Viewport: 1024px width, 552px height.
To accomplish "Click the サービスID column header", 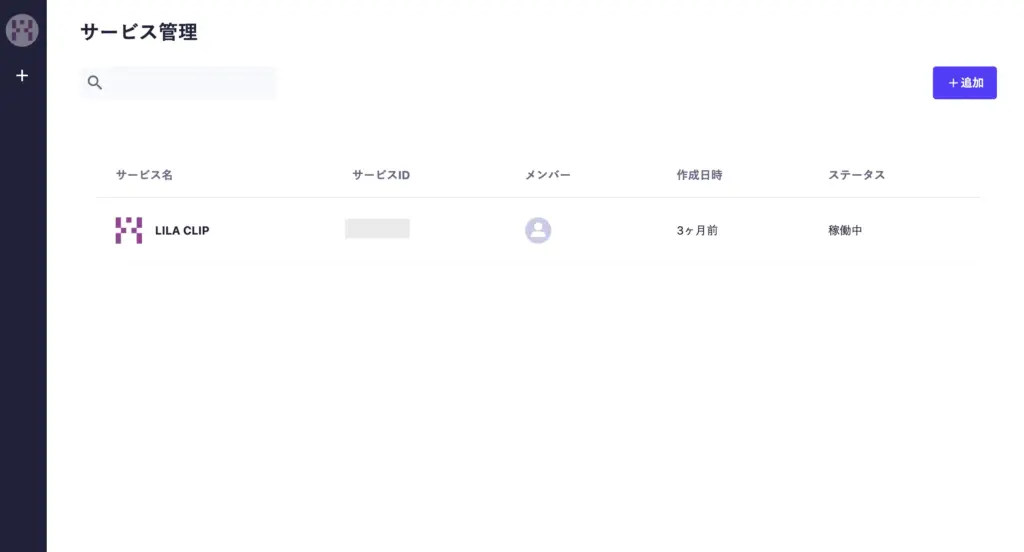I will [x=381, y=175].
